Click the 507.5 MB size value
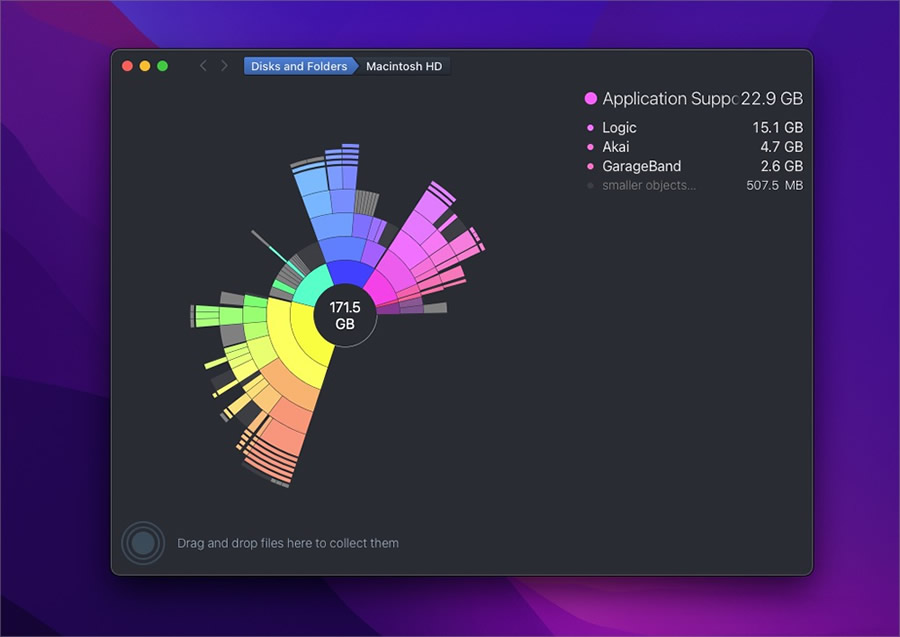 tap(774, 185)
